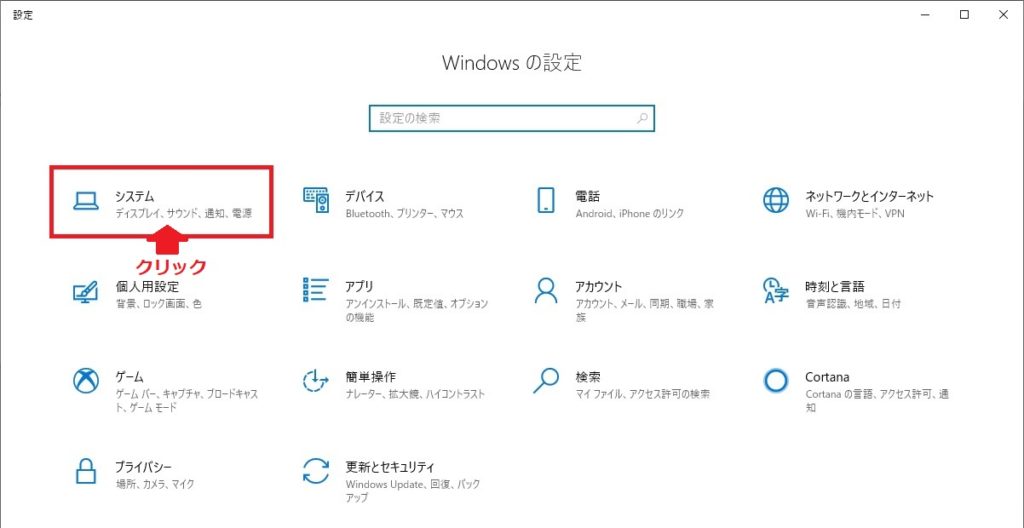Go to 個人用設定 label

click(x=147, y=287)
